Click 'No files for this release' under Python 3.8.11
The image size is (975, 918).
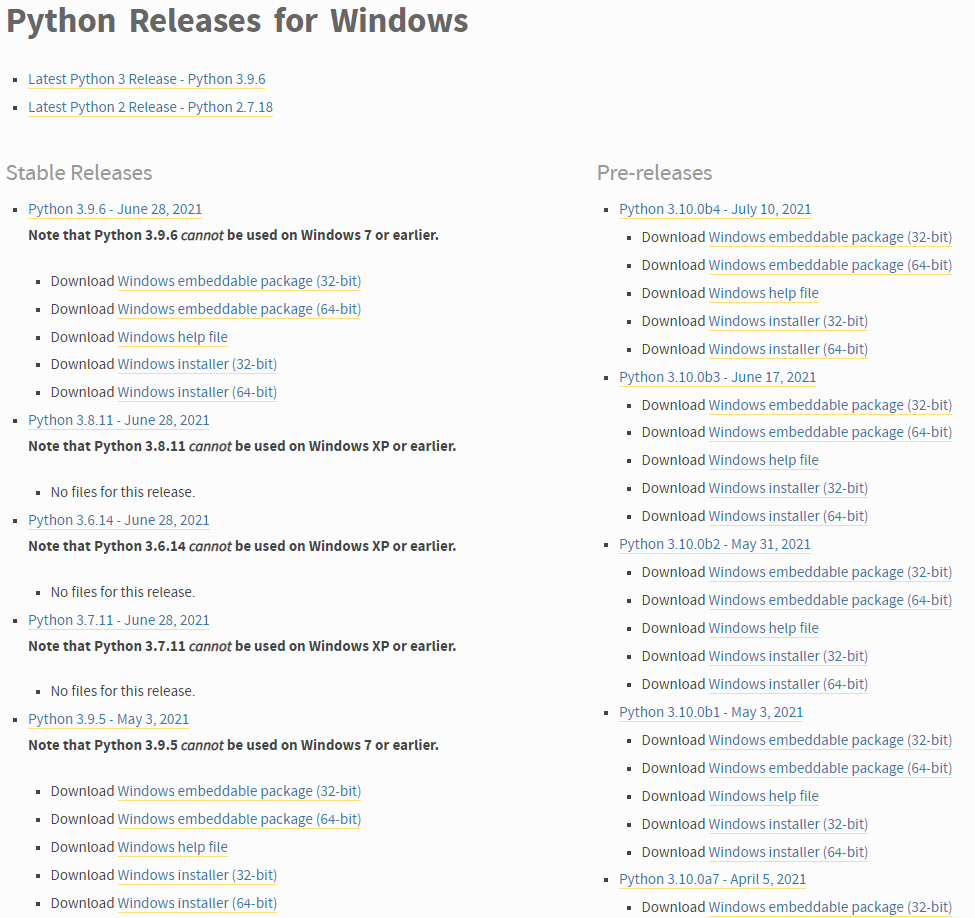pyautogui.click(x=123, y=493)
